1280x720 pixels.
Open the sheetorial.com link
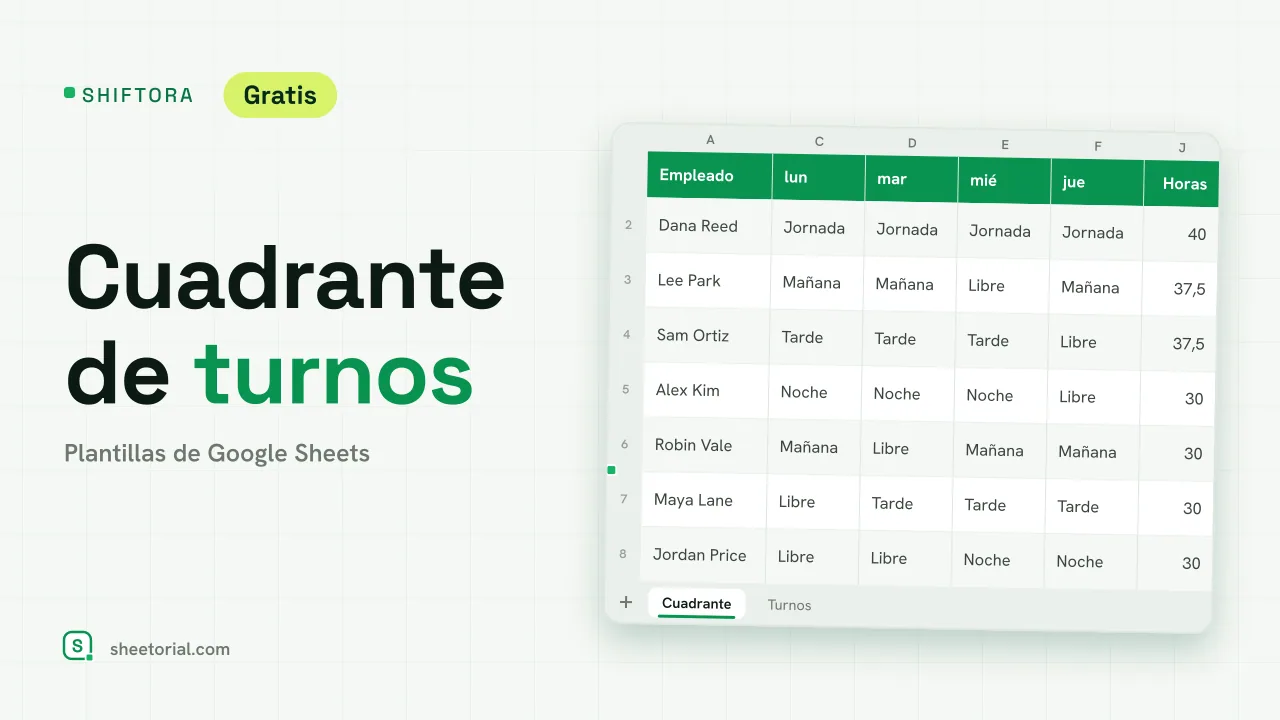[170, 649]
